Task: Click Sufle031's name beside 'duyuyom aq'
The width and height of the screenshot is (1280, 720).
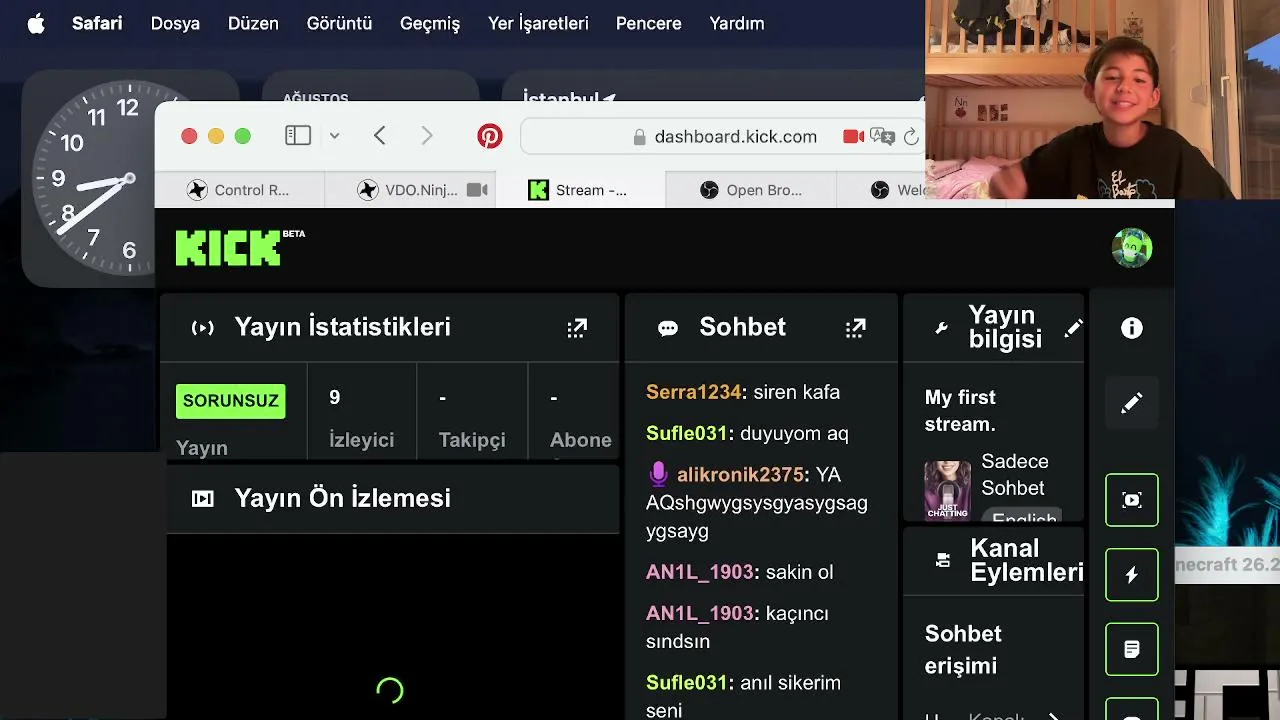Action: 689,434
